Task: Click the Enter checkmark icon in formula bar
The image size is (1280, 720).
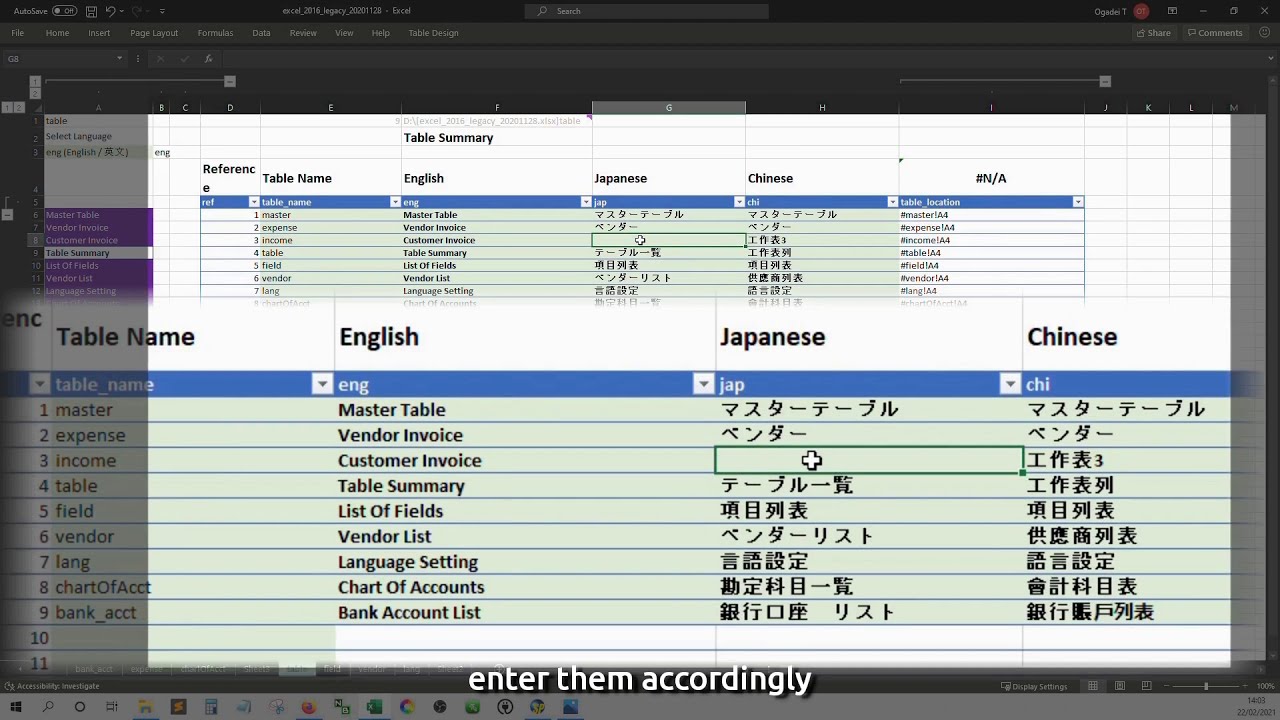Action: click(186, 59)
